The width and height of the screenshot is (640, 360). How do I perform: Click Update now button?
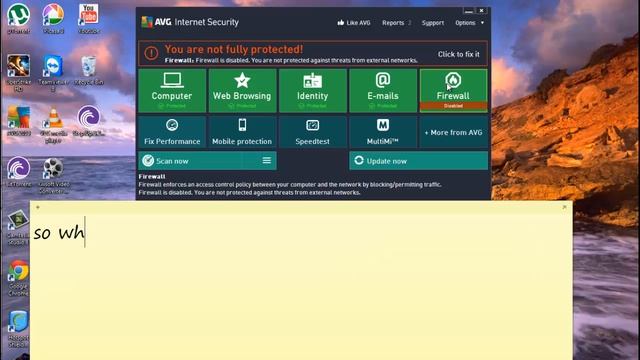[418, 161]
